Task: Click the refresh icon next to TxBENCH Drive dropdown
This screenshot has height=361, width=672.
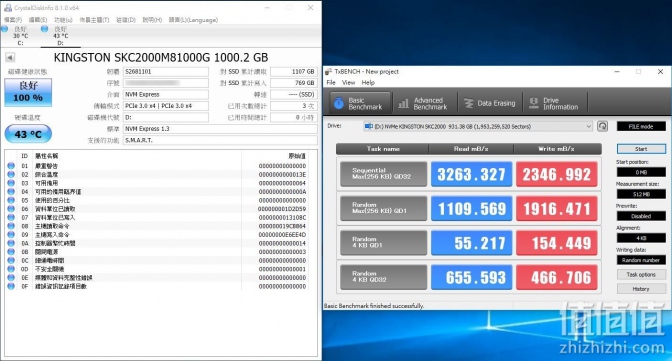Action: coord(602,126)
